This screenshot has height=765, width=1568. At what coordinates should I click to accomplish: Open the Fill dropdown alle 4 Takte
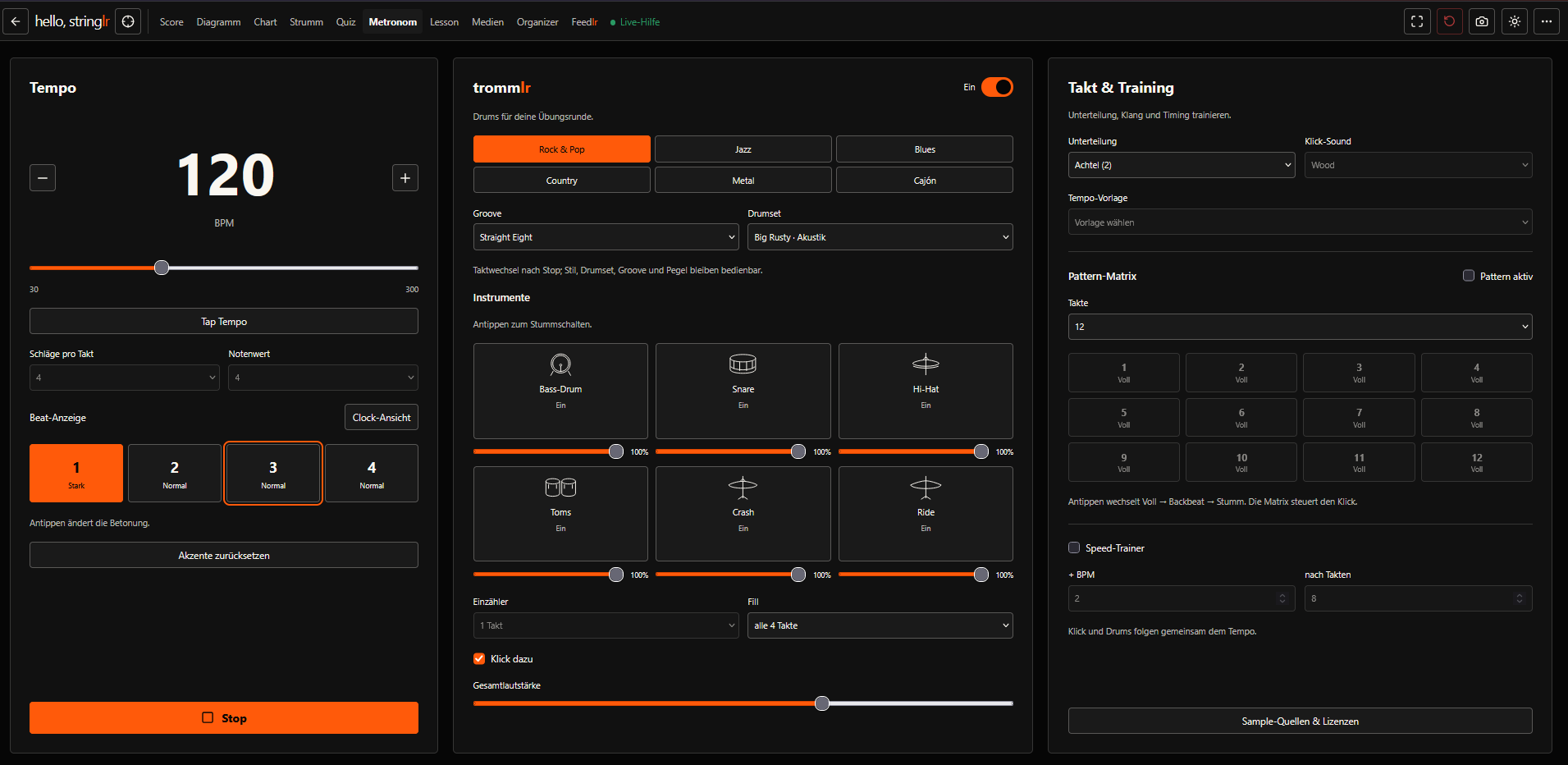pos(880,625)
